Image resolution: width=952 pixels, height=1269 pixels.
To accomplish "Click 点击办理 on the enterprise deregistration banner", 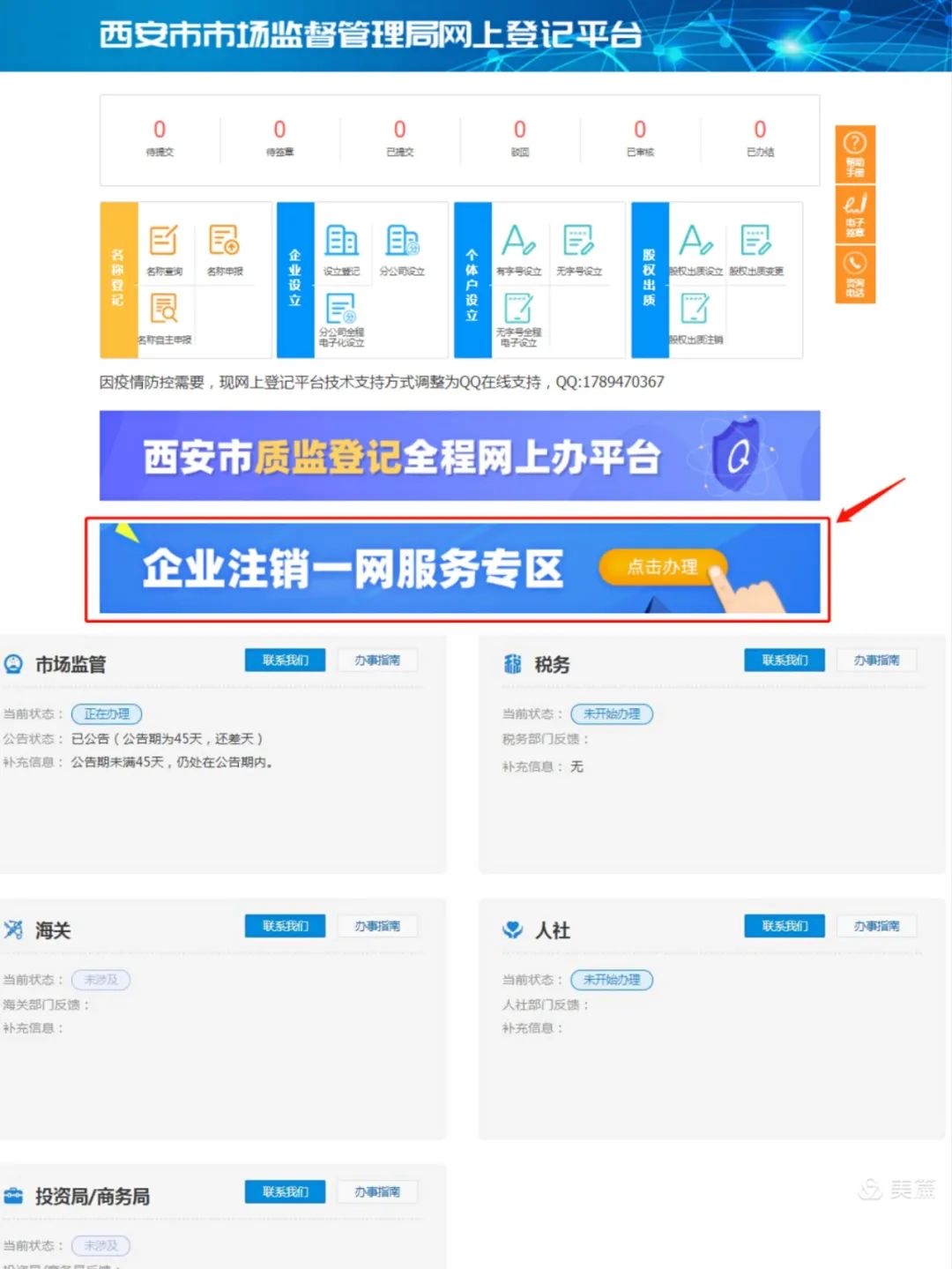I will 663,566.
